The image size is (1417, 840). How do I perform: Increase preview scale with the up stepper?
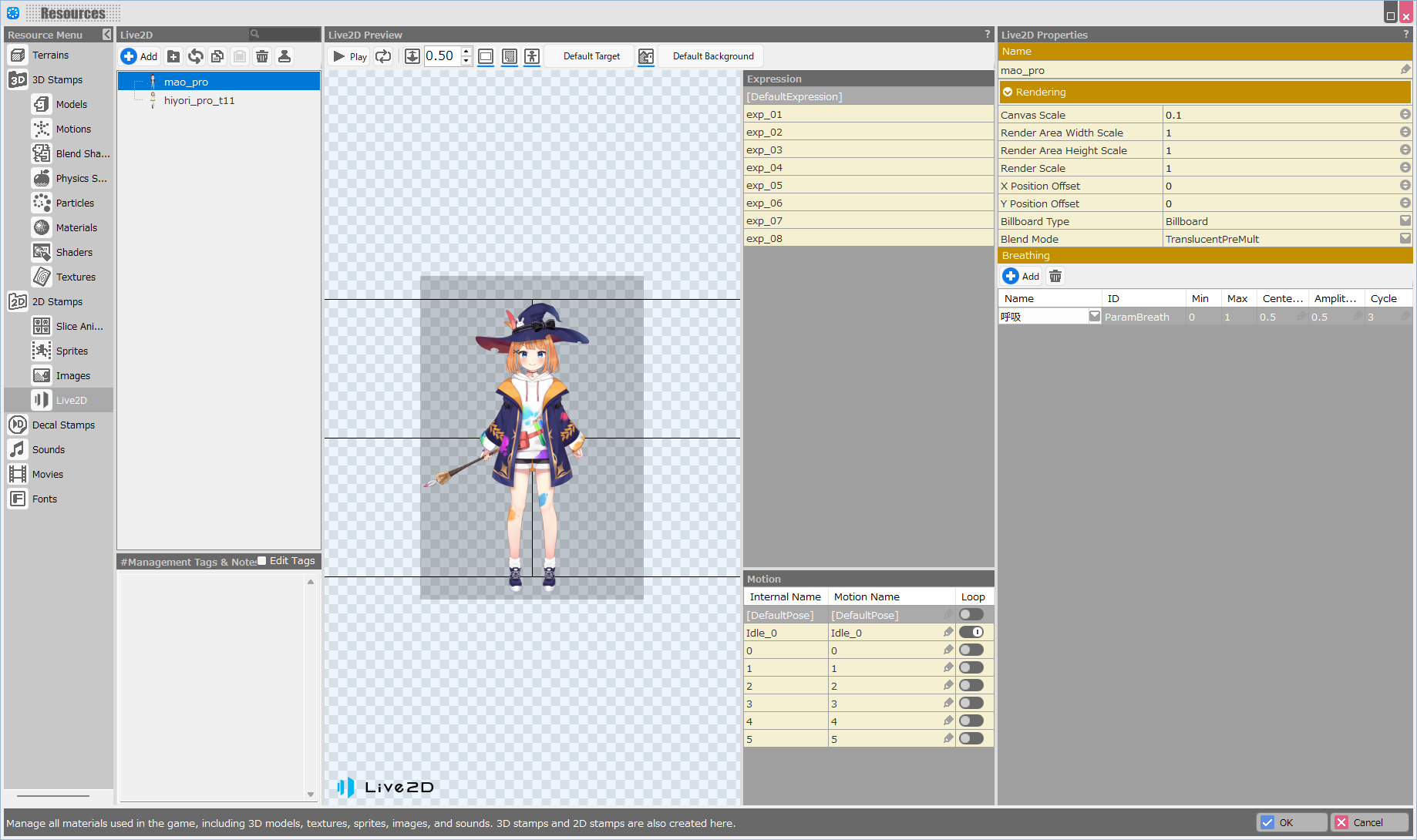[466, 52]
